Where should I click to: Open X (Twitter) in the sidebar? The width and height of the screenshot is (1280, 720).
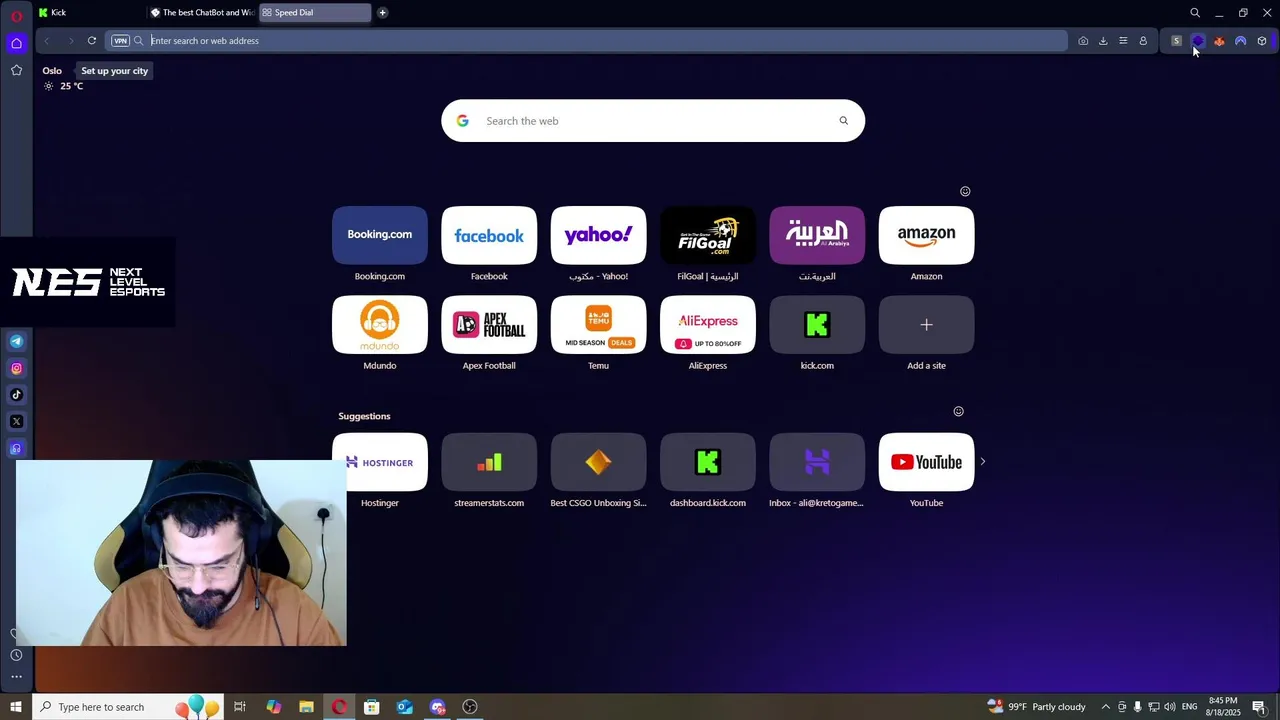click(x=16, y=422)
